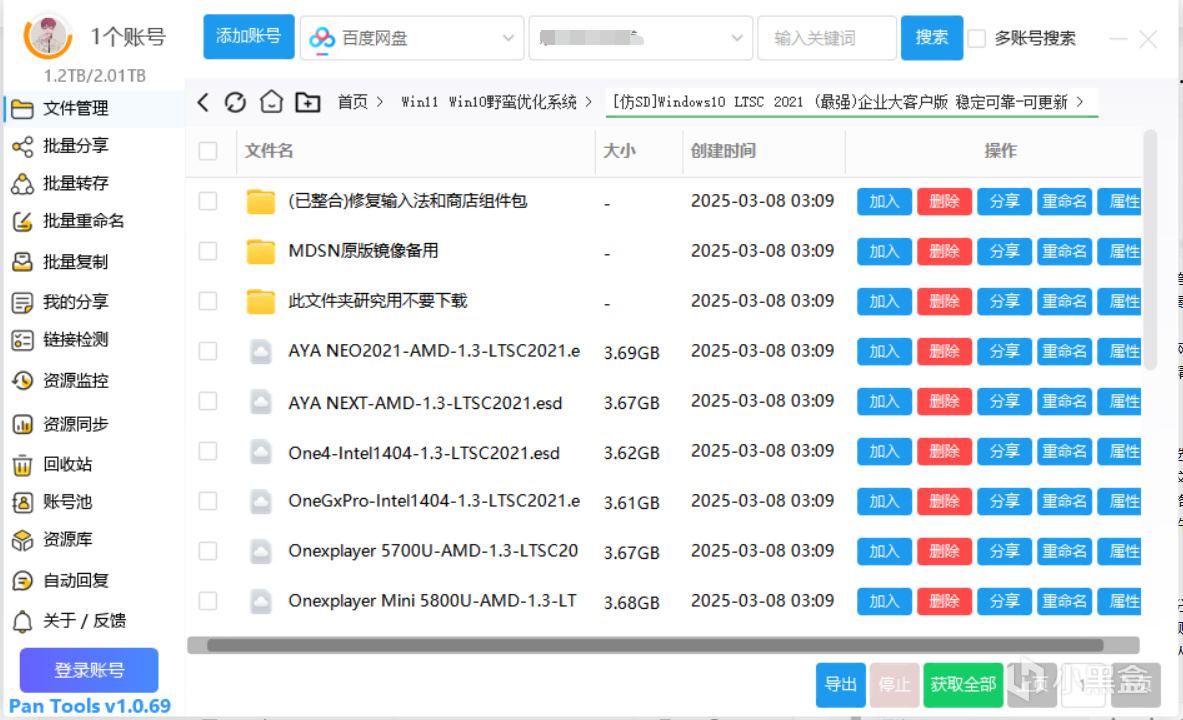Click the 添加账号 button

tap(248, 36)
